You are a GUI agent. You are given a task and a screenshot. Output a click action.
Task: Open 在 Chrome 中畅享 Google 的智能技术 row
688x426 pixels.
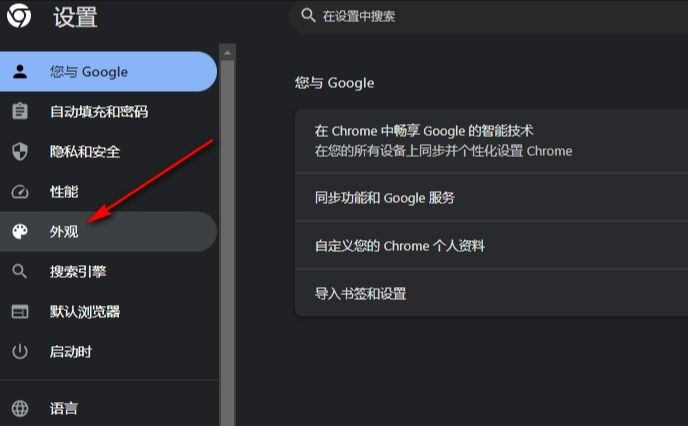[491, 141]
